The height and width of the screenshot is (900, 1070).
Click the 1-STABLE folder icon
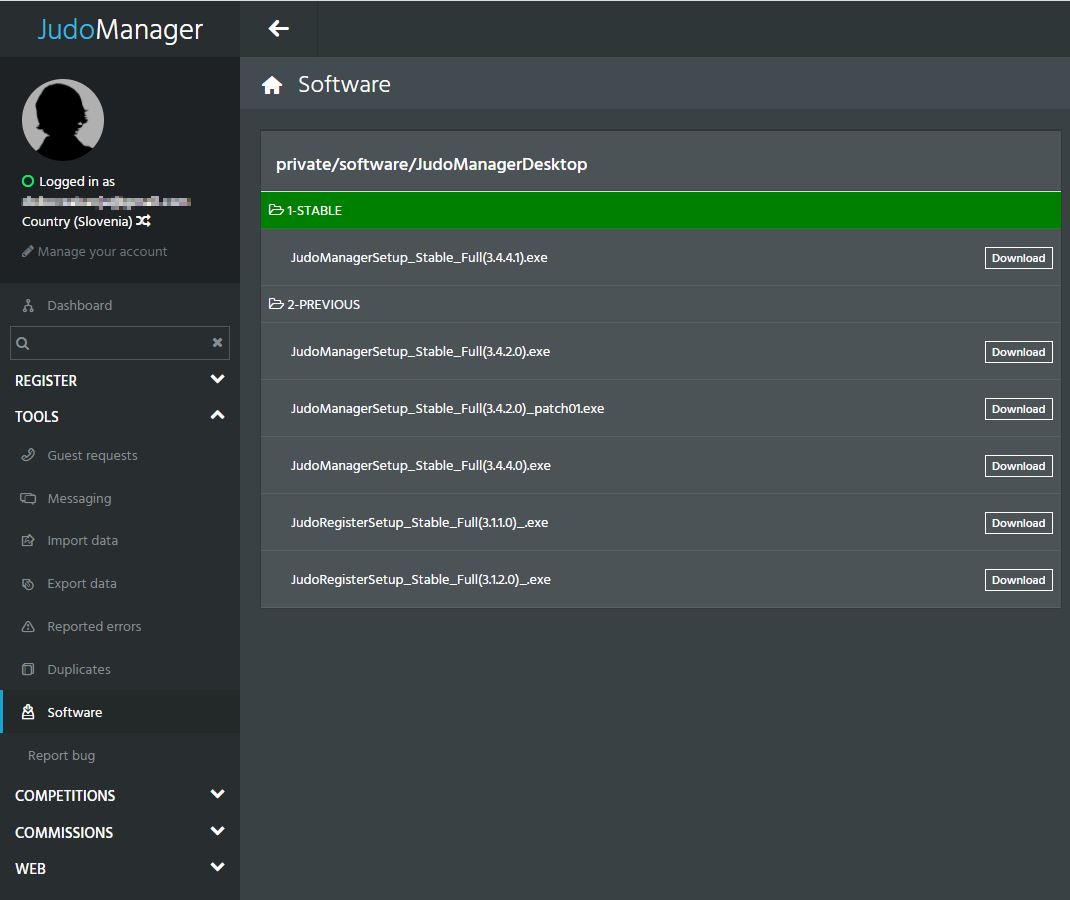click(276, 209)
